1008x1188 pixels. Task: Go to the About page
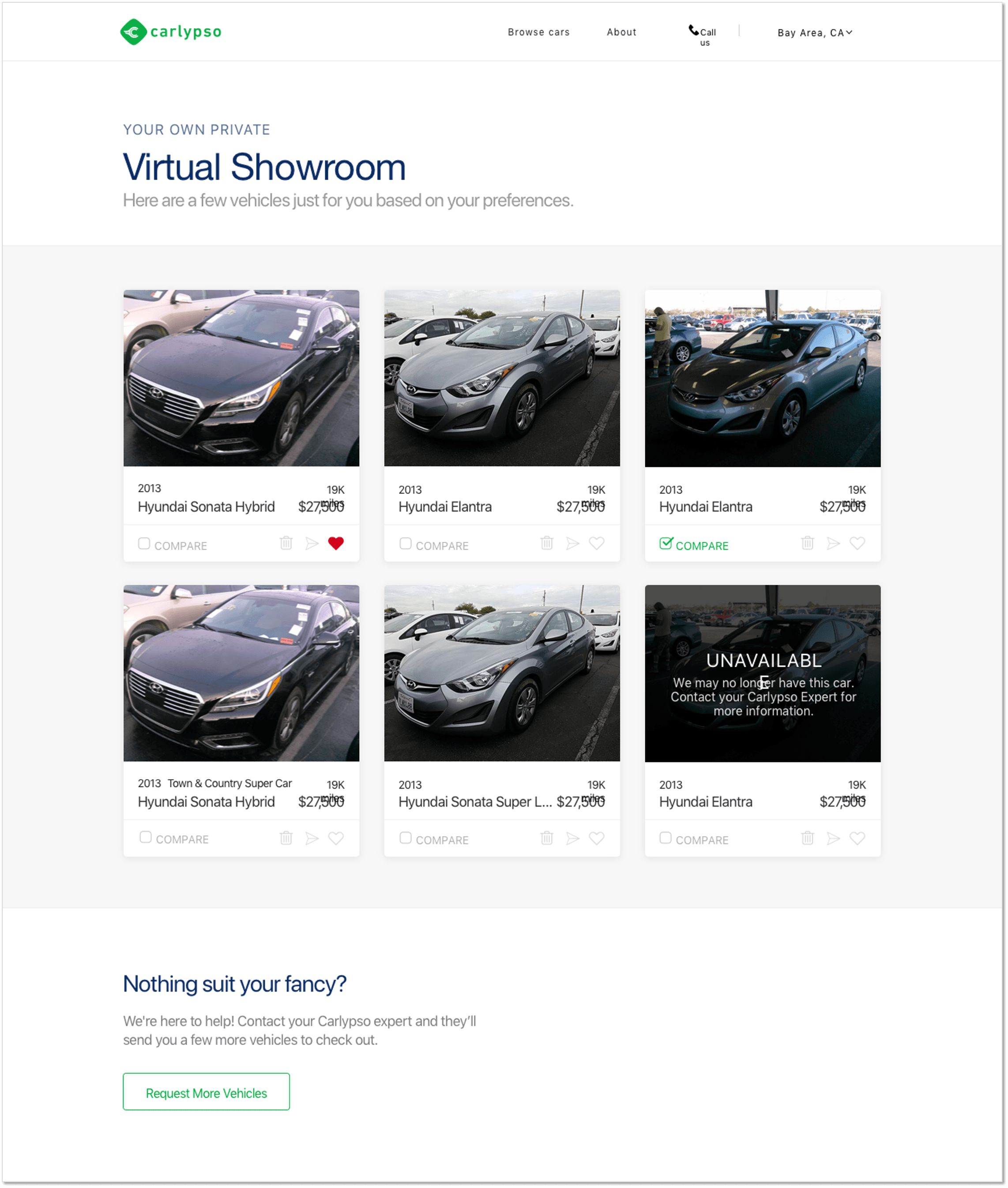(x=621, y=32)
